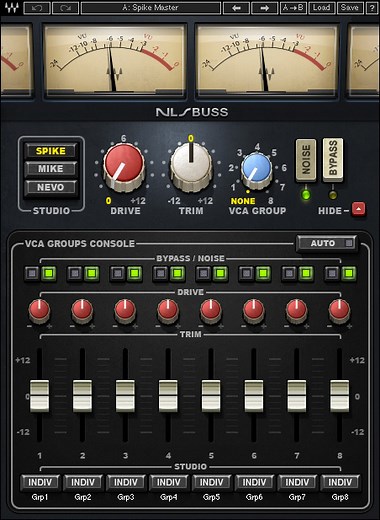Click the group 1 small drive knob
The image size is (380, 520).
click(x=39, y=311)
